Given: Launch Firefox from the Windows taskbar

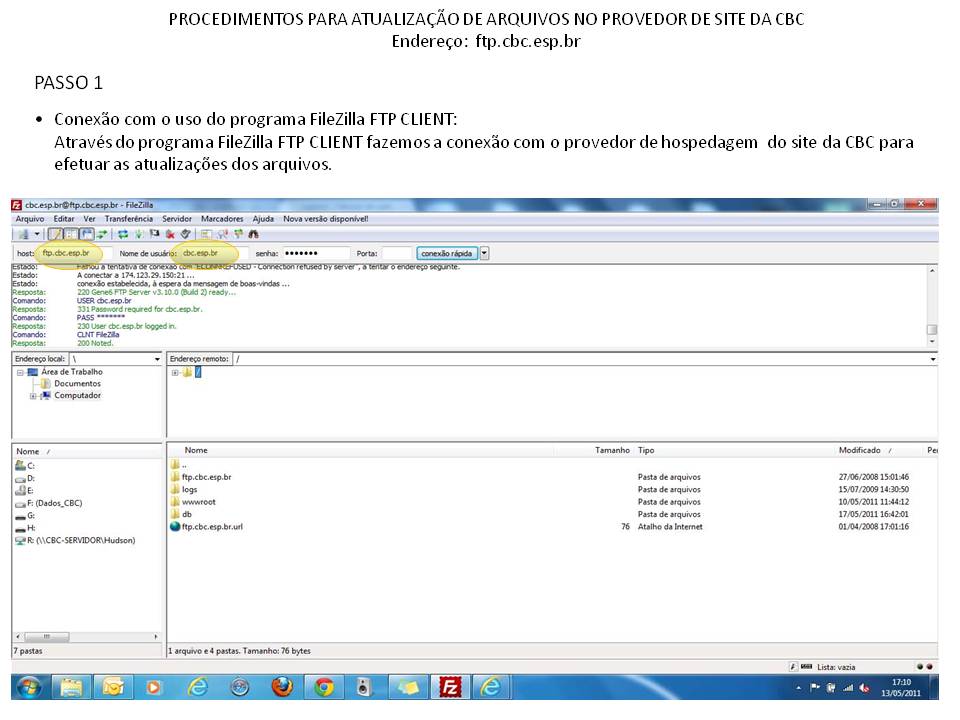Looking at the screenshot, I should pyautogui.click(x=282, y=687).
